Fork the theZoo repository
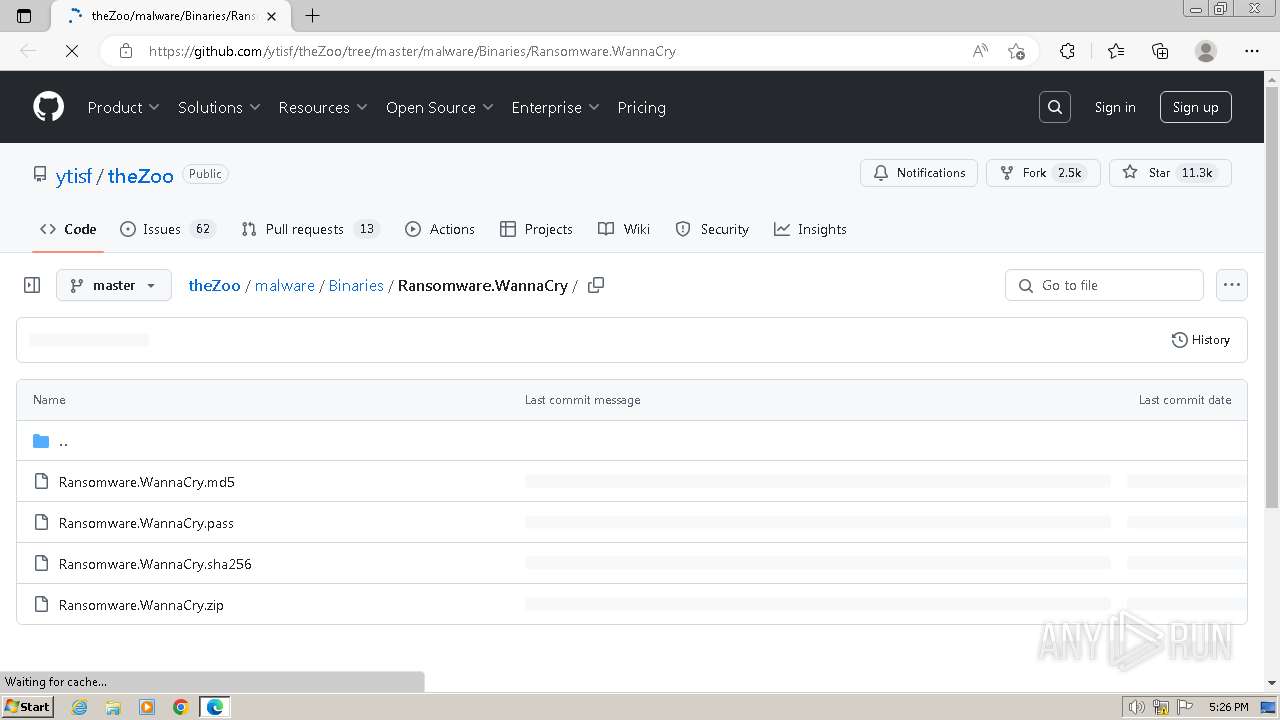1280x720 pixels. click(1043, 173)
